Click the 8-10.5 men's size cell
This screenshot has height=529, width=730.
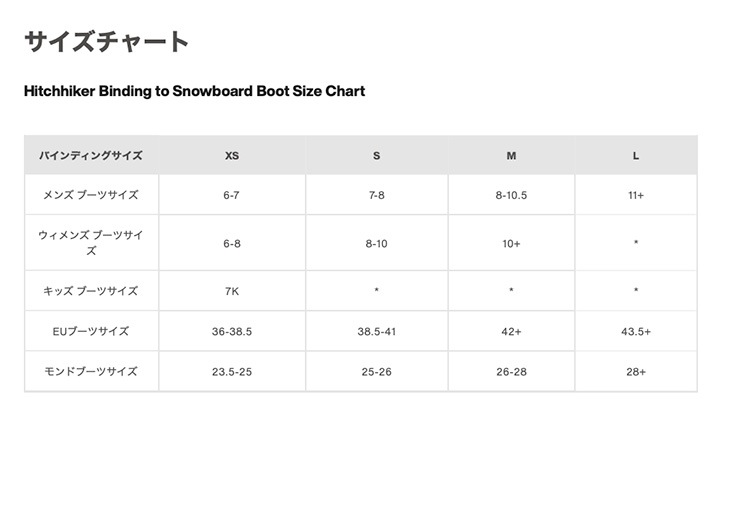511,195
